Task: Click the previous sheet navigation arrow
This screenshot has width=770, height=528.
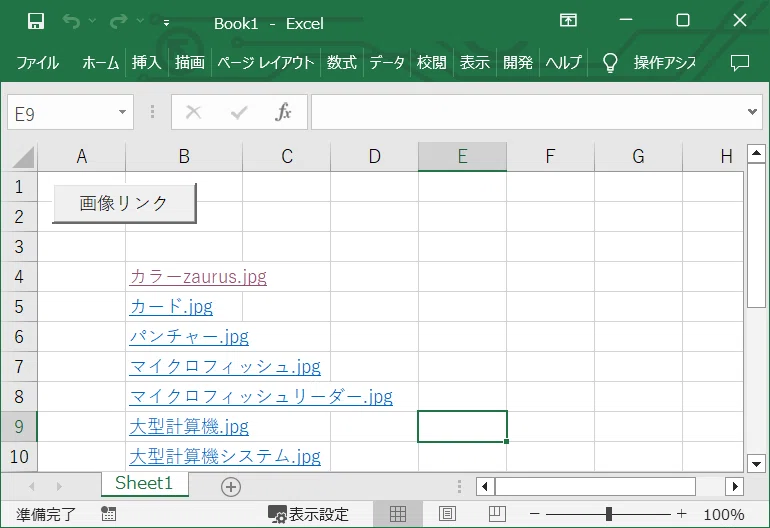Action: (x=31, y=487)
